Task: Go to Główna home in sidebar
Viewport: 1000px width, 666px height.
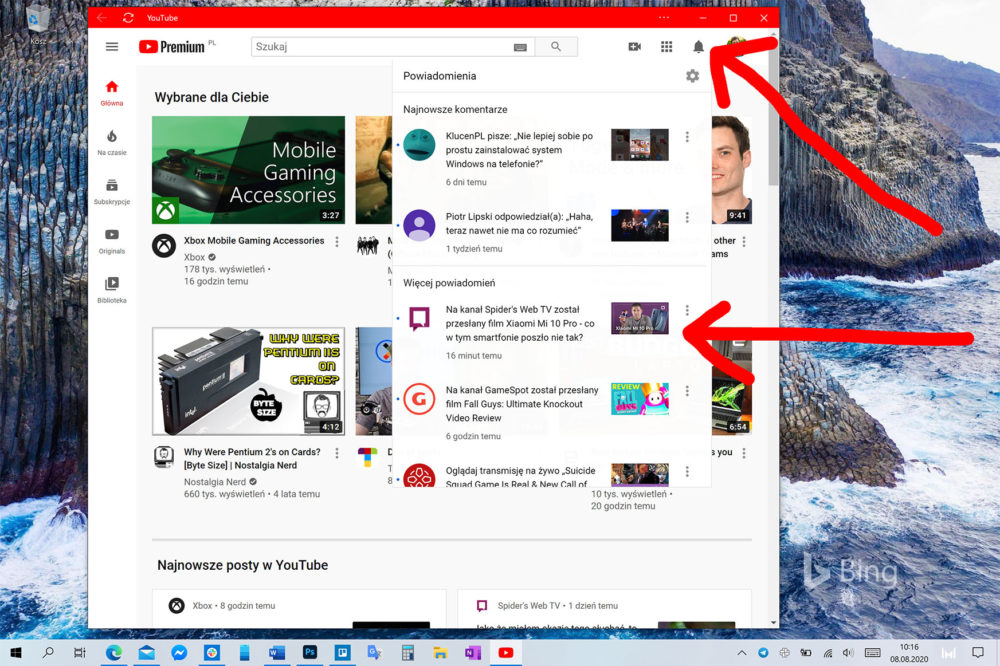Action: pos(112,93)
